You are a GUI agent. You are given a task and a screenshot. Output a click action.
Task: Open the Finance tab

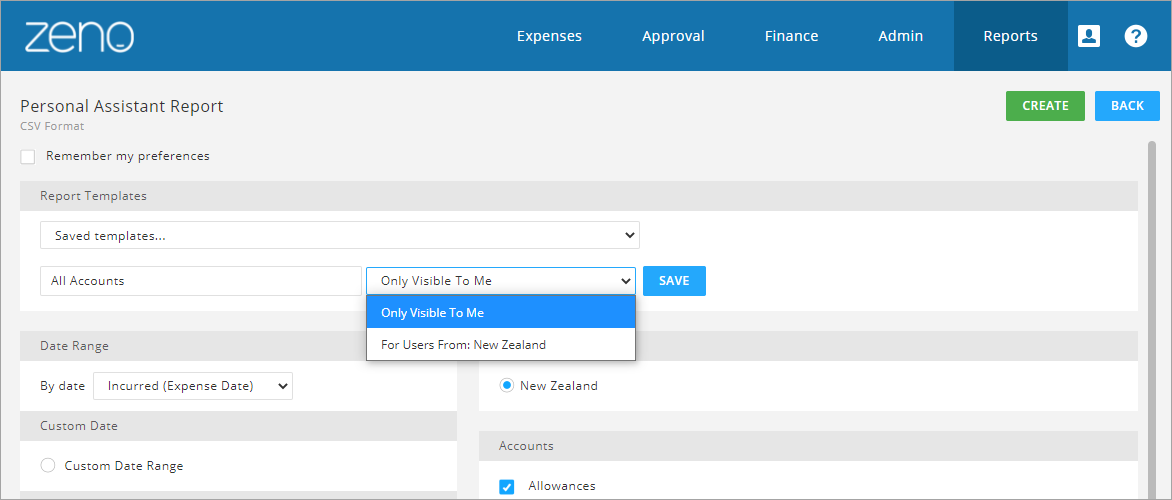[x=792, y=36]
